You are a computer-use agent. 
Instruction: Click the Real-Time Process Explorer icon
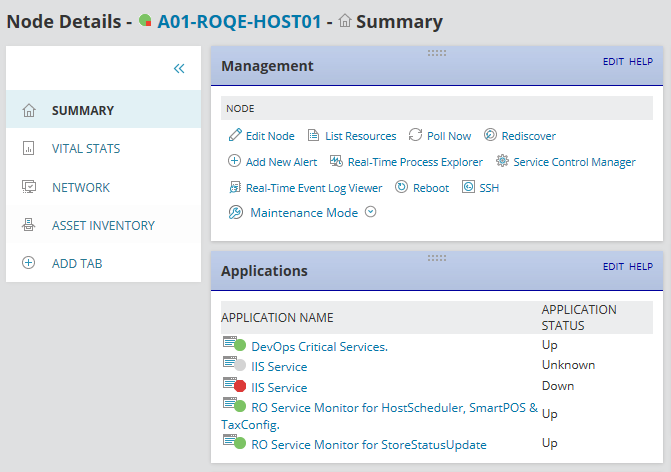coord(336,161)
